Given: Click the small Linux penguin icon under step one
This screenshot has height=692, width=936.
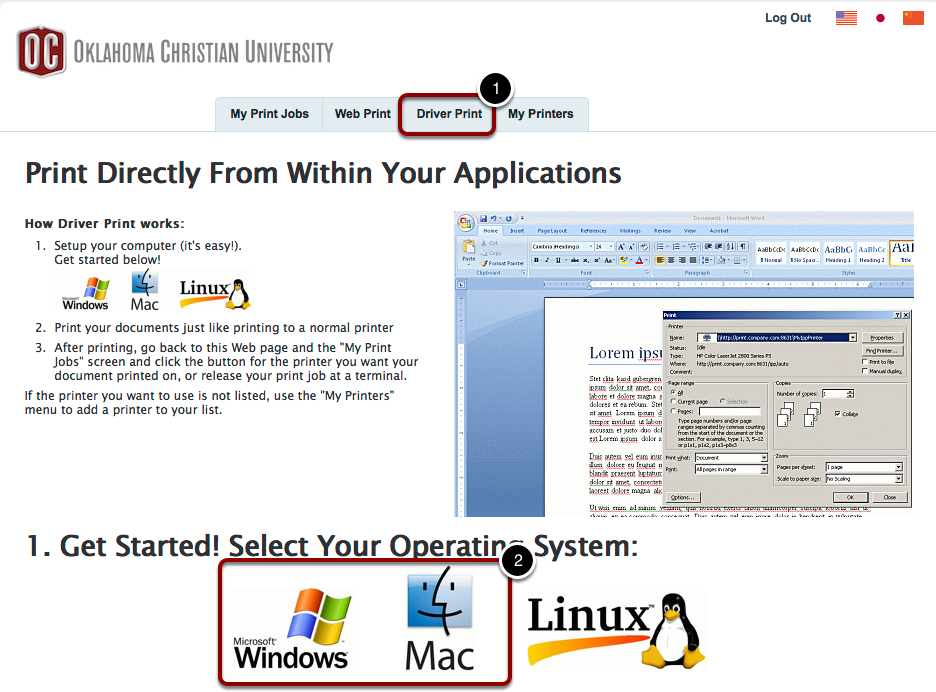Looking at the screenshot, I should tap(215, 293).
